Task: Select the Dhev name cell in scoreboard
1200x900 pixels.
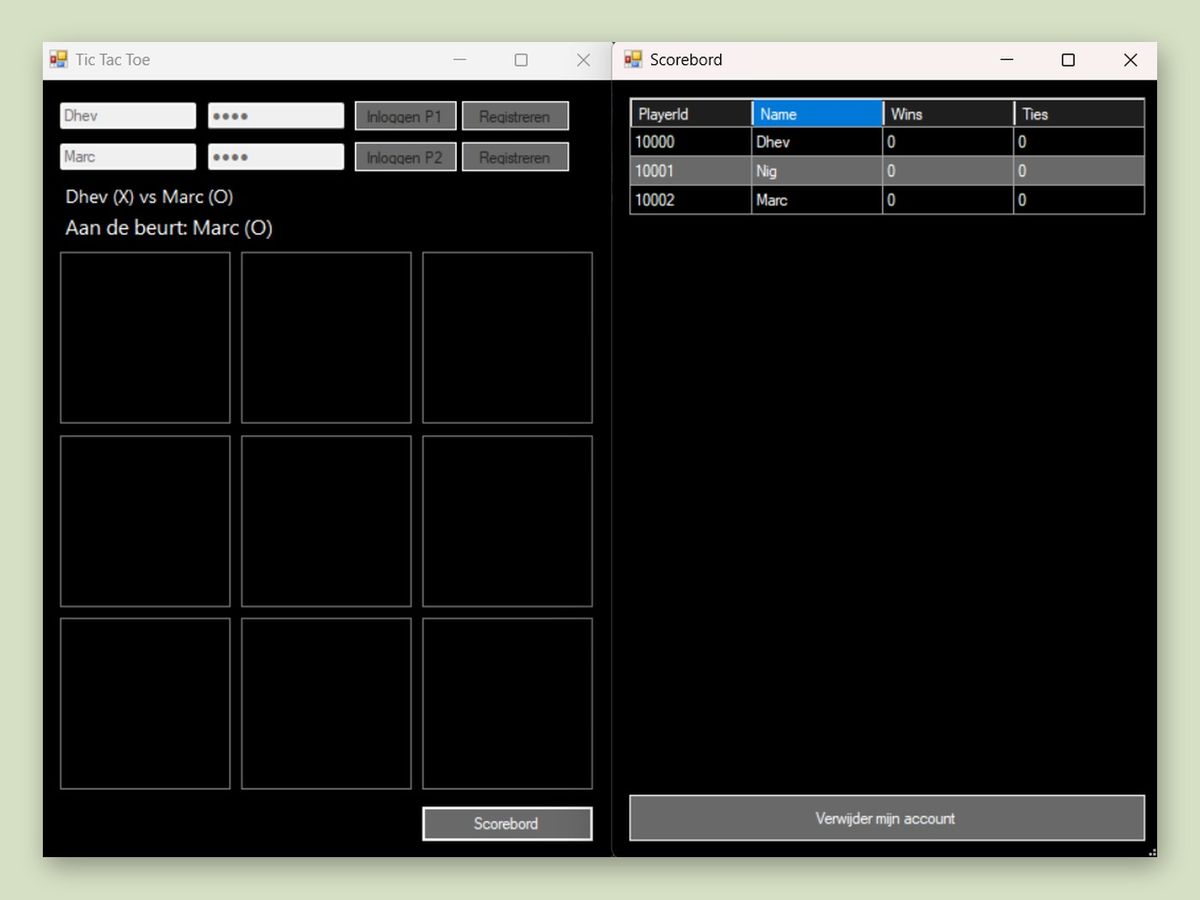Action: [x=817, y=142]
